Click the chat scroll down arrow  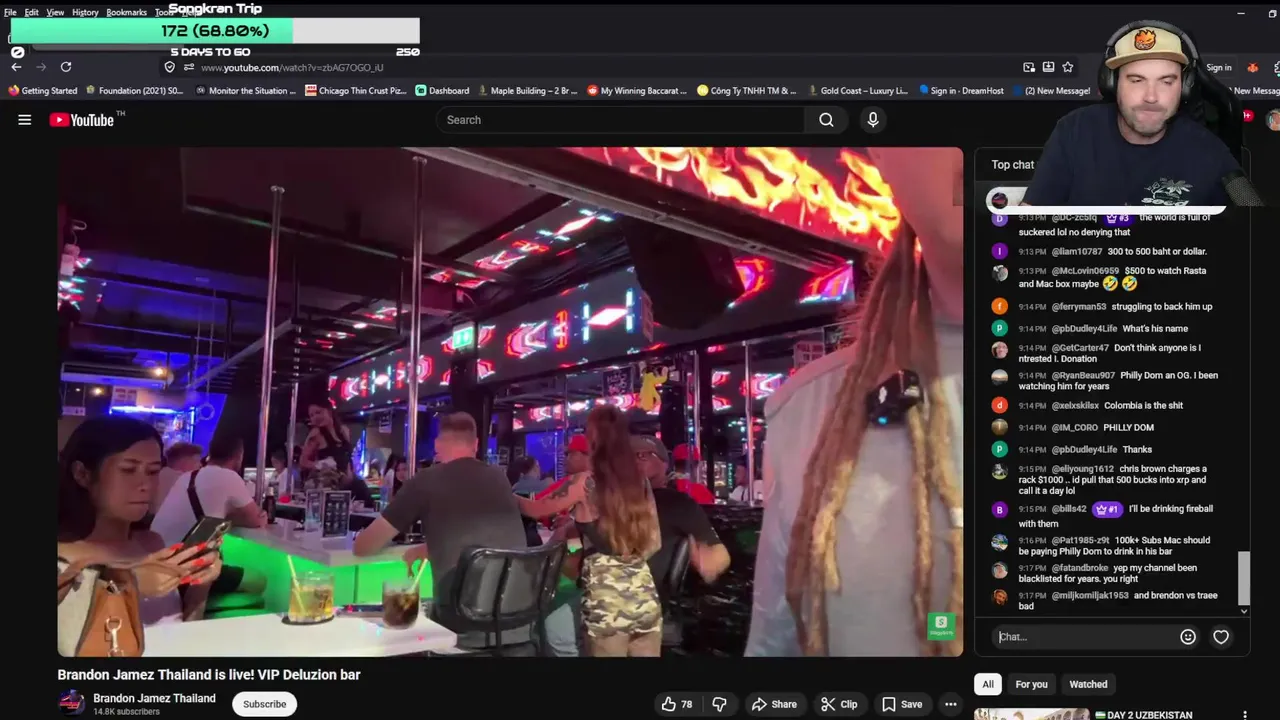1244,611
